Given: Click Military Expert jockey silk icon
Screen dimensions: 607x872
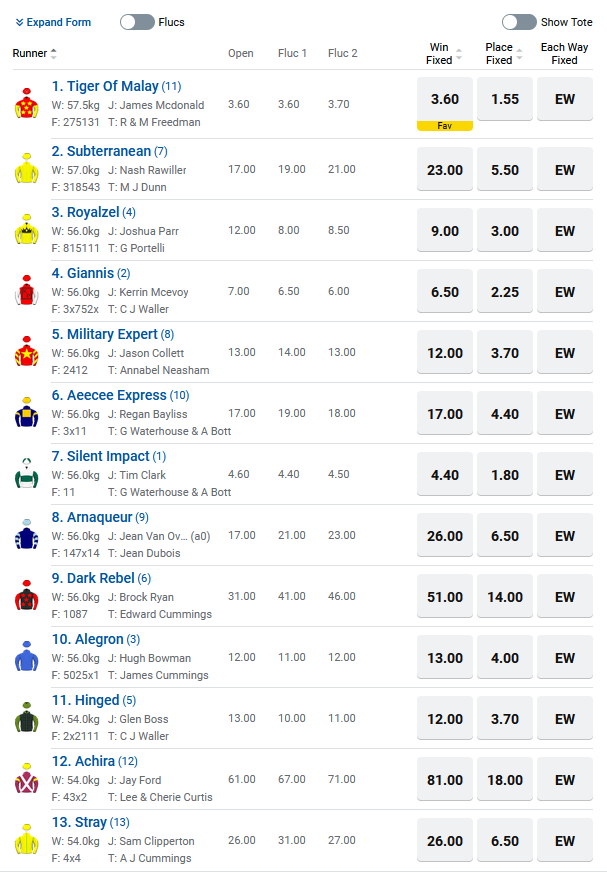Looking at the screenshot, I should click(x=25, y=353).
